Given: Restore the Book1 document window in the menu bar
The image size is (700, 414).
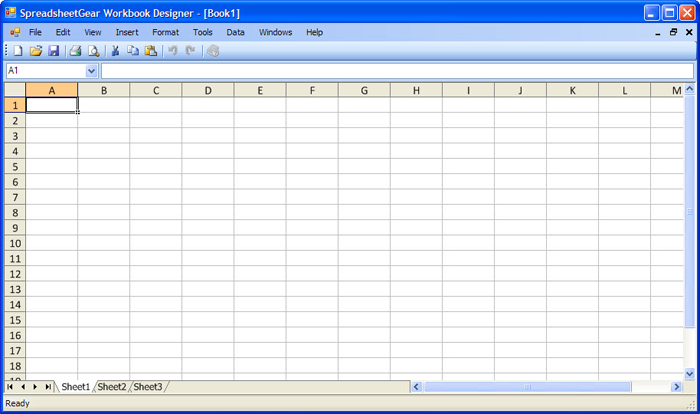Looking at the screenshot, I should tap(673, 32).
